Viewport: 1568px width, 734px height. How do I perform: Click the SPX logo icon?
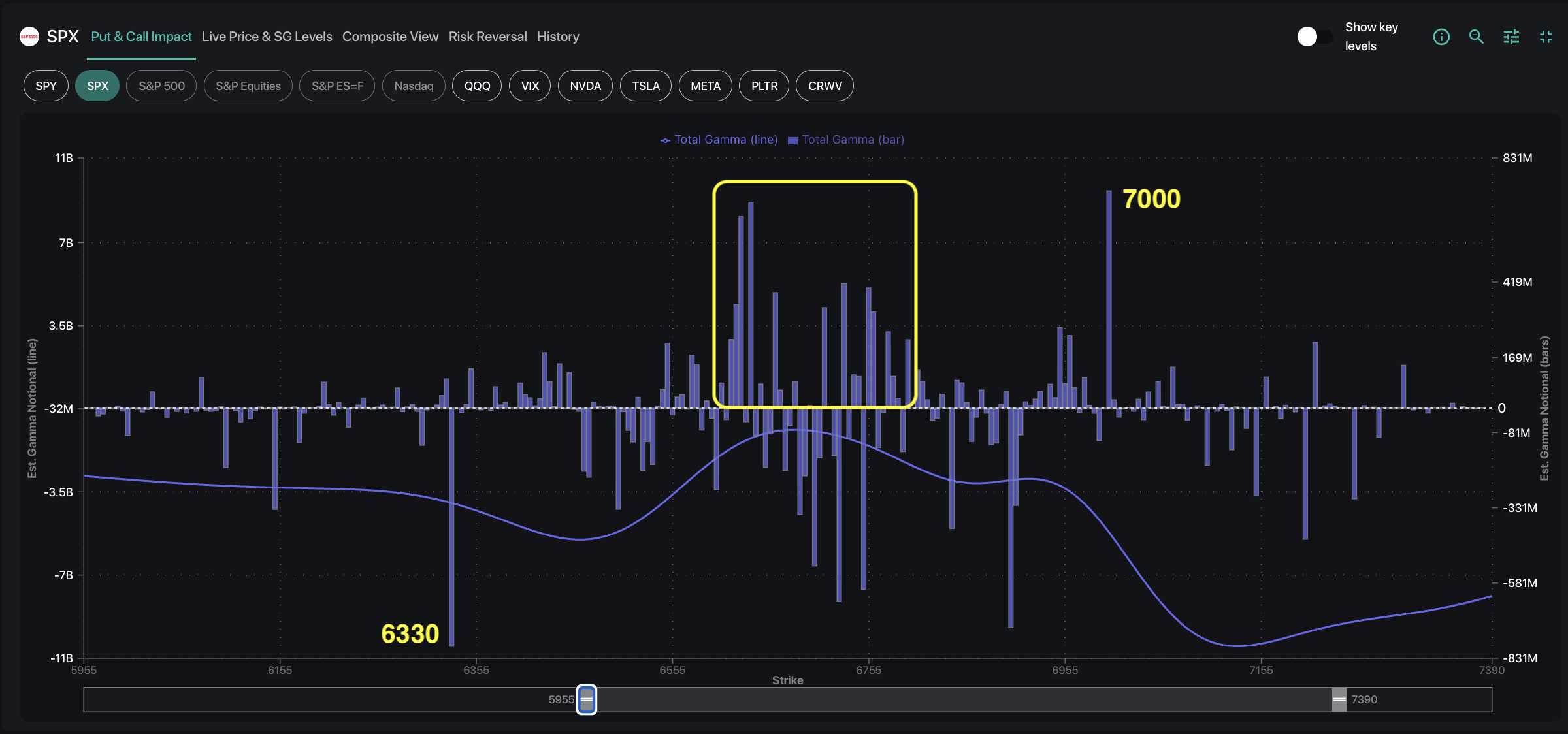(29, 37)
